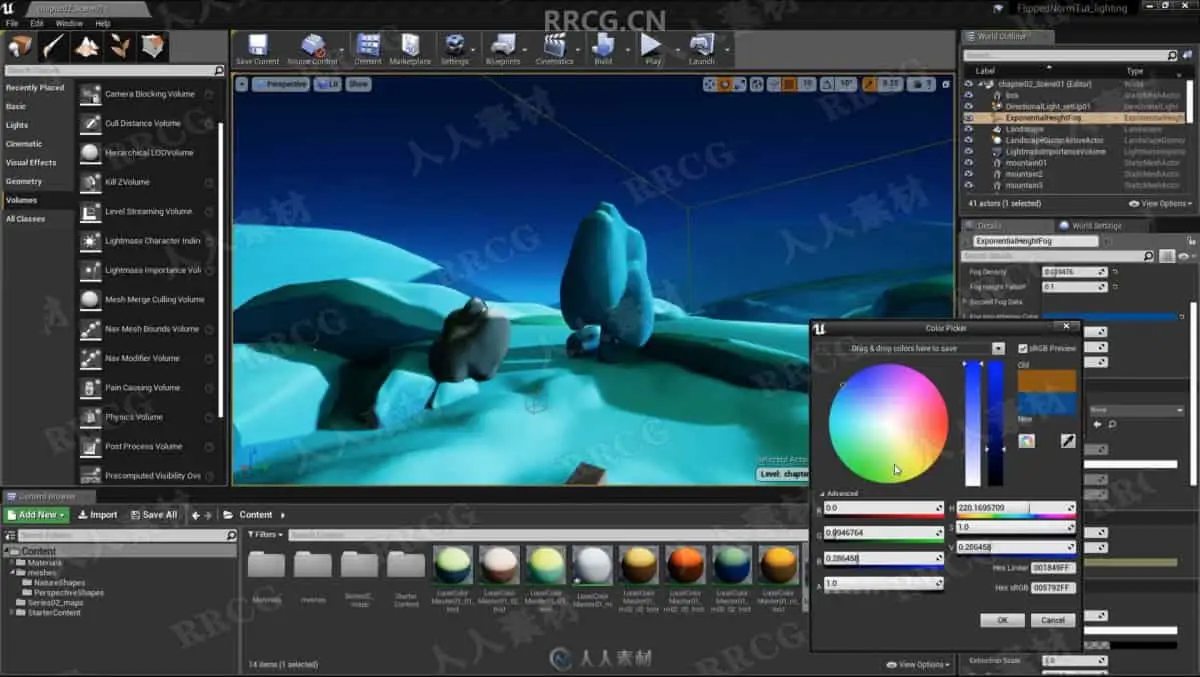Click the Old color swatch
The height and width of the screenshot is (677, 1200).
point(1047,381)
